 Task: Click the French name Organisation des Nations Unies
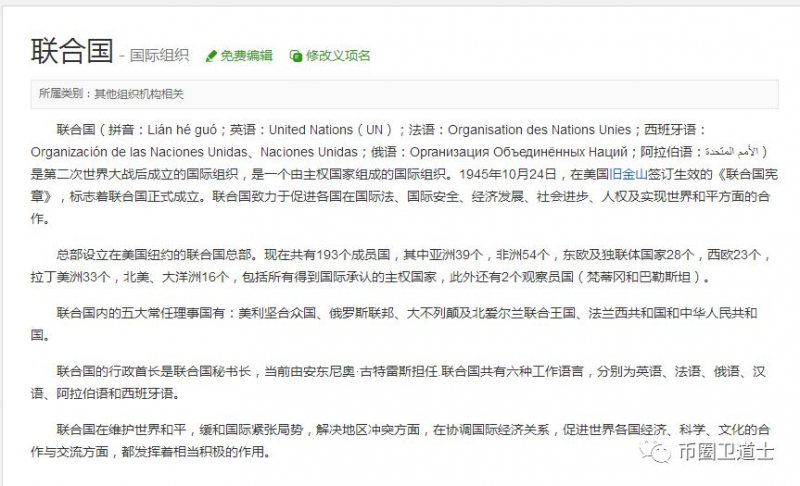coord(539,130)
